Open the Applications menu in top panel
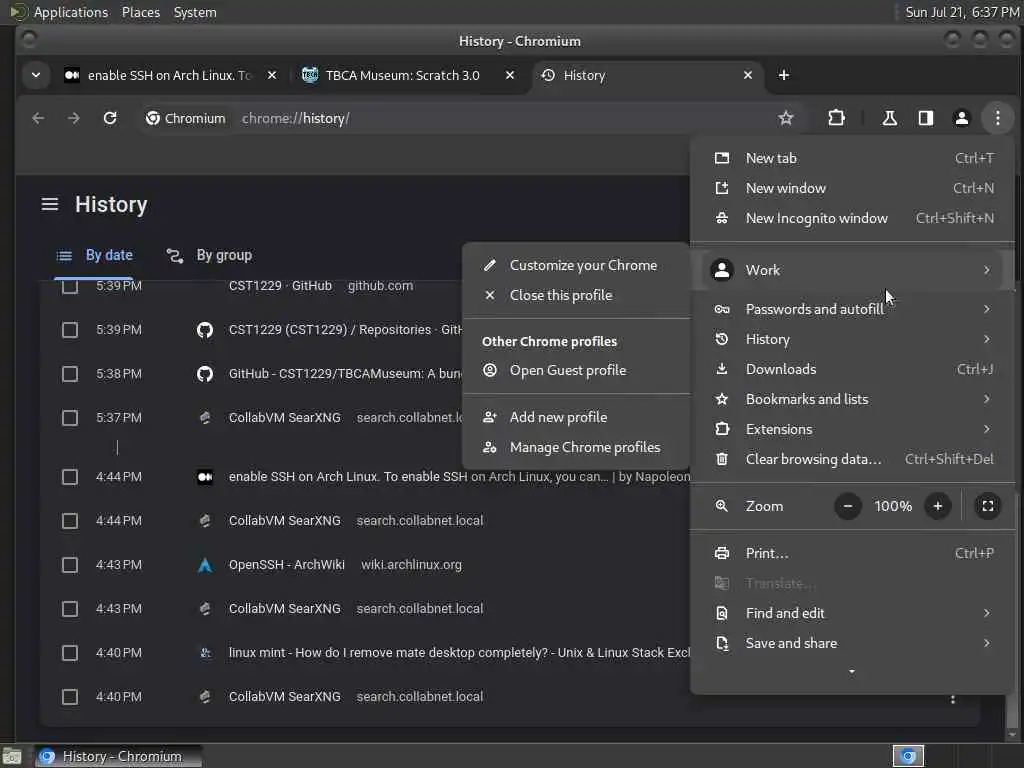Image resolution: width=1024 pixels, height=768 pixels. 71,12
